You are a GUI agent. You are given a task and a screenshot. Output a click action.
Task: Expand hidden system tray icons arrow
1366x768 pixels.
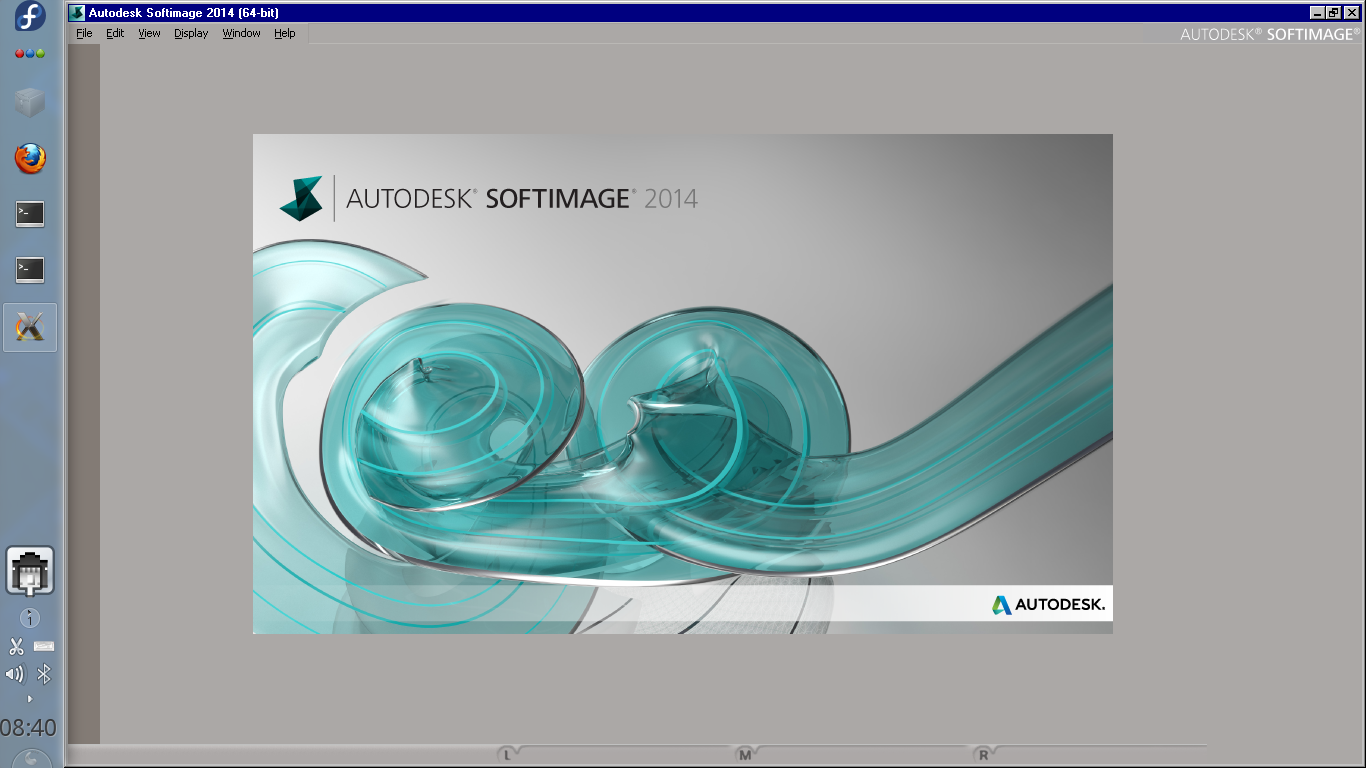(x=30, y=699)
